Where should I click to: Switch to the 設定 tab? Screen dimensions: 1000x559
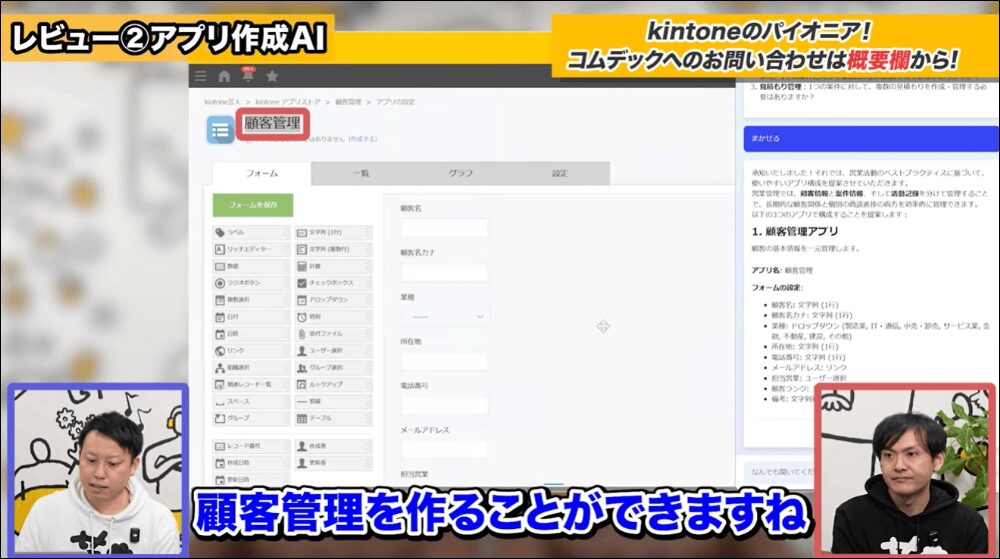tap(559, 173)
